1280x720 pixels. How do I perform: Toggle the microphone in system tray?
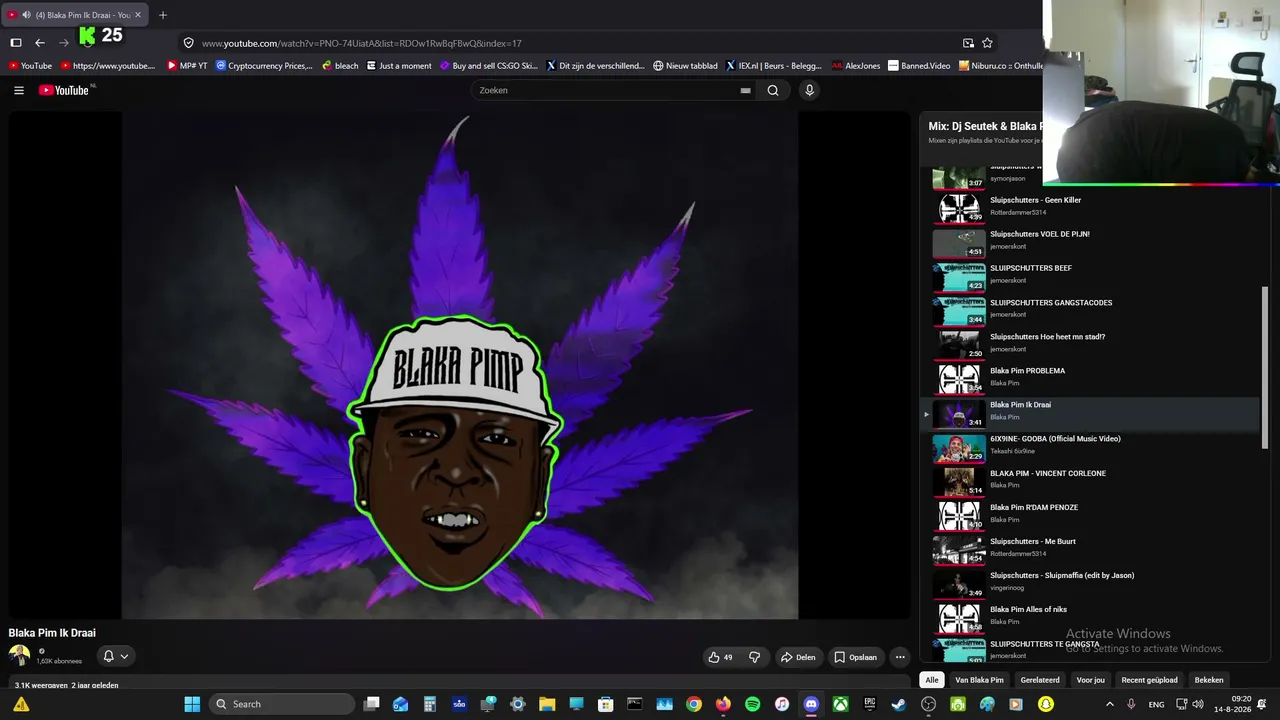tap(1131, 704)
